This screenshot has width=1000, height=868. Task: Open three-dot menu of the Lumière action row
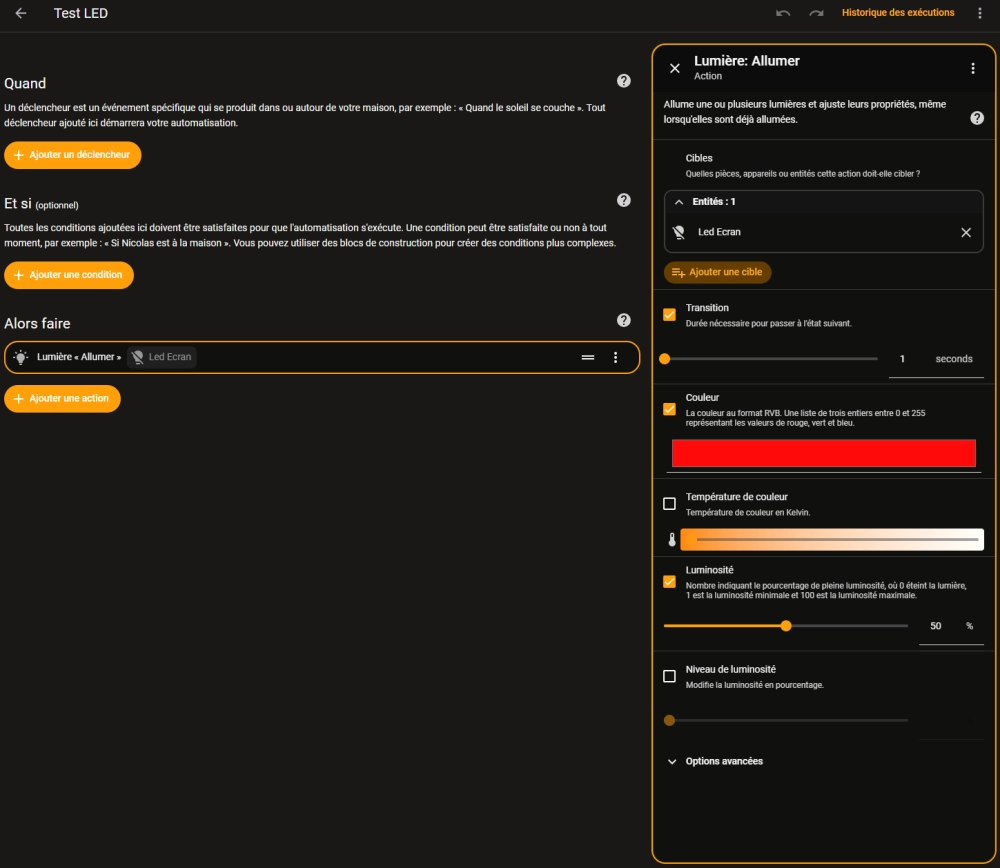point(615,357)
